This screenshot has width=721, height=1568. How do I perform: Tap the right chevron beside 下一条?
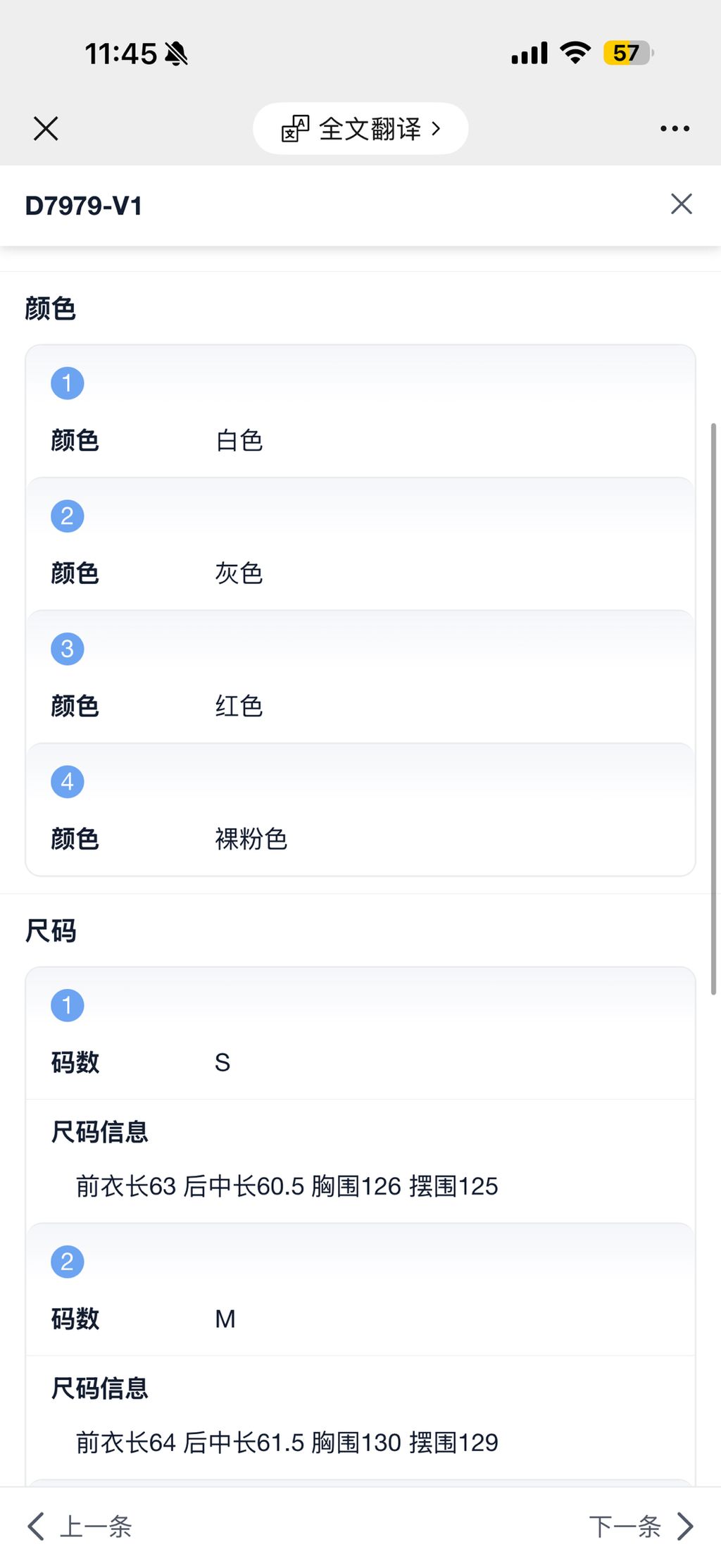pyautogui.click(x=685, y=1526)
